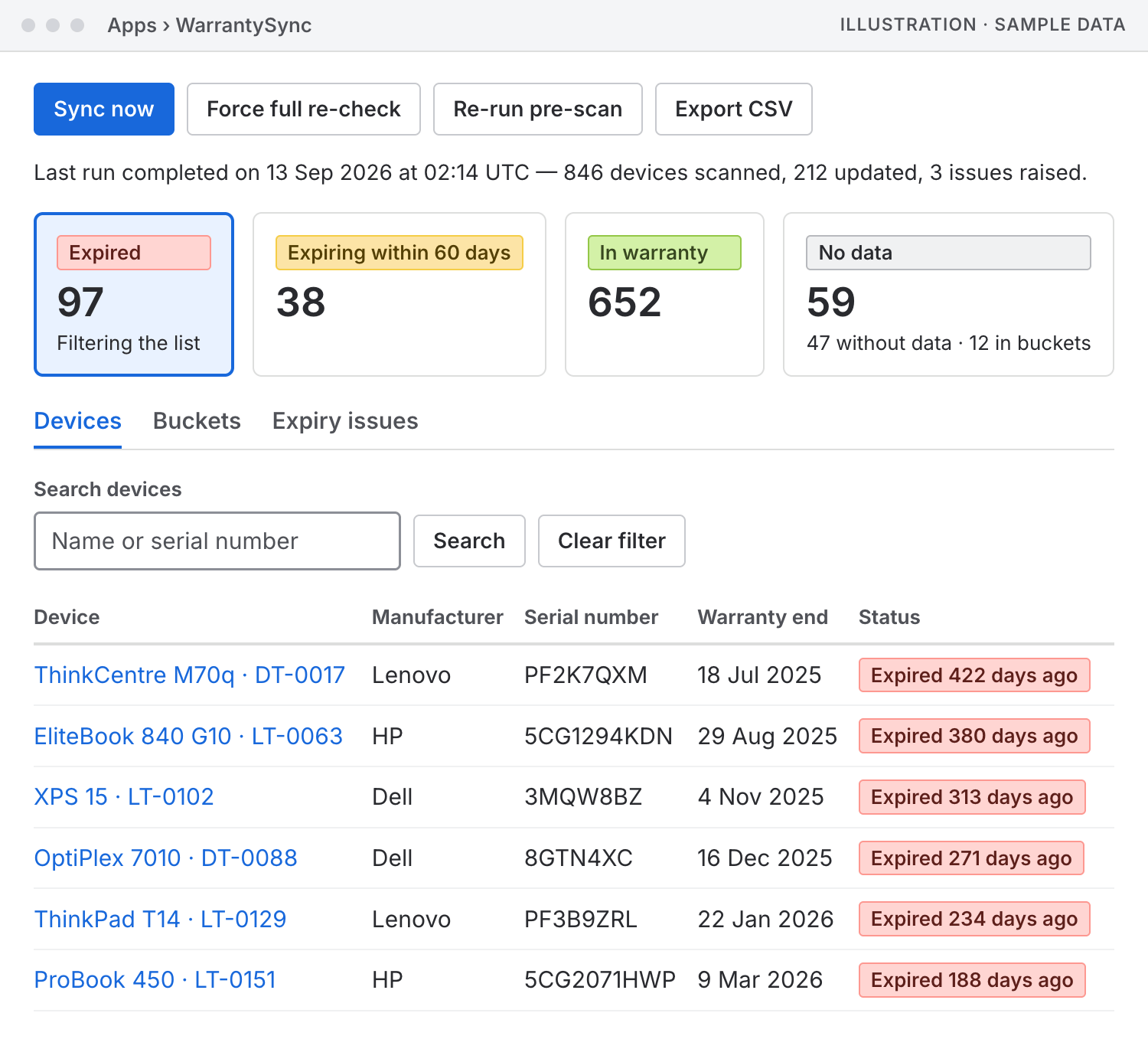Viewport: 1148px width, 1049px height.
Task: Click the Status column header
Action: [889, 617]
